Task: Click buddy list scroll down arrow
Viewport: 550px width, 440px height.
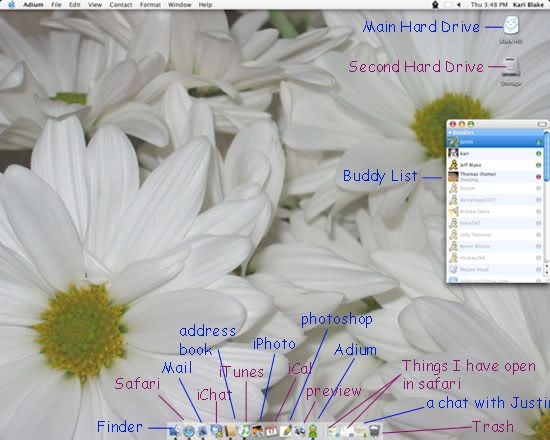Action: 547,273
